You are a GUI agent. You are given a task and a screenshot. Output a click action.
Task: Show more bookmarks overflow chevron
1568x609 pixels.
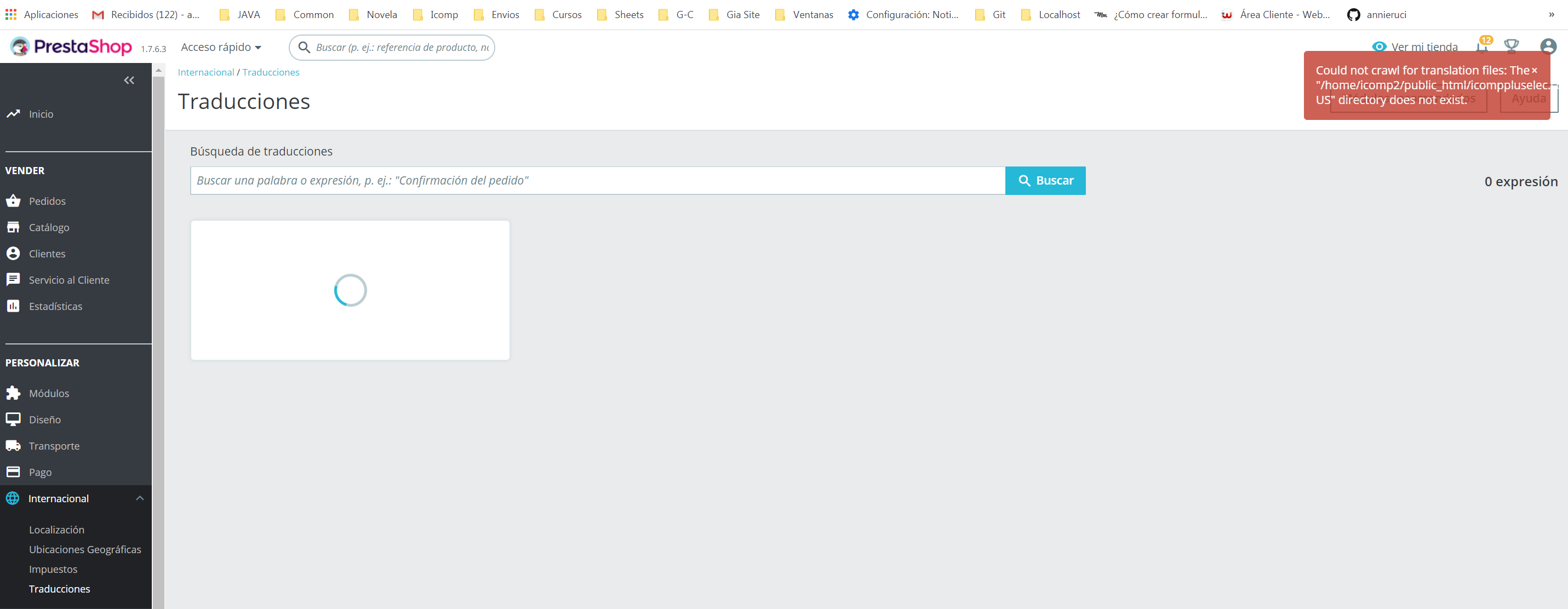coord(1552,14)
